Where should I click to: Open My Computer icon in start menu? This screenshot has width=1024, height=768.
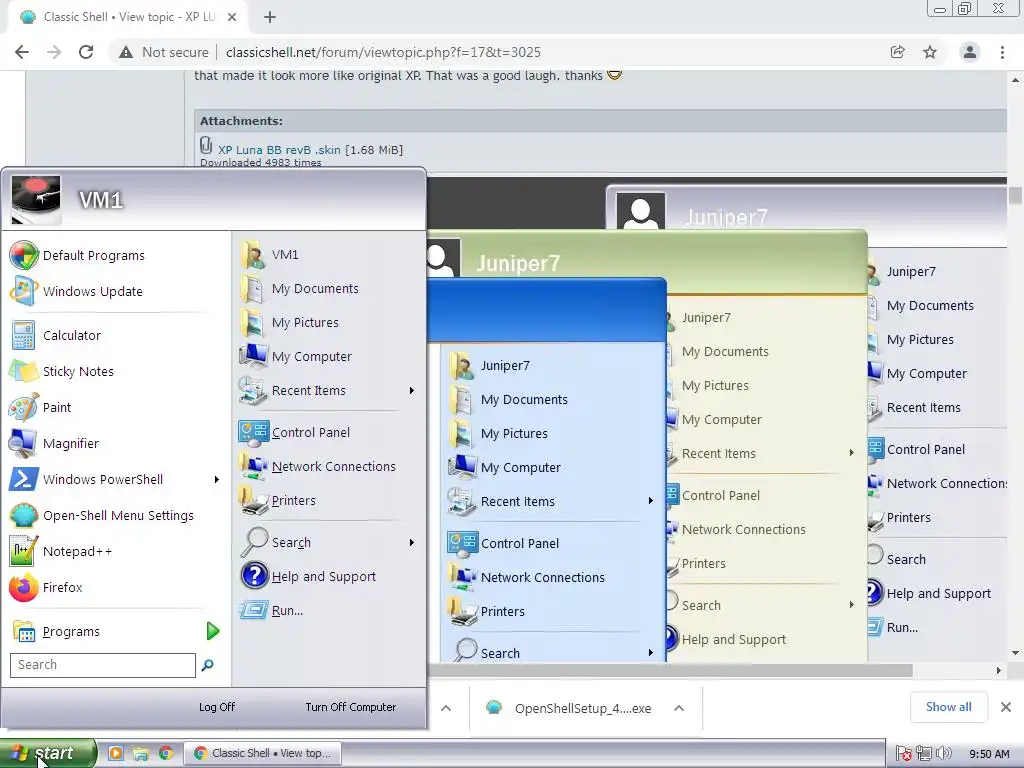(253, 357)
